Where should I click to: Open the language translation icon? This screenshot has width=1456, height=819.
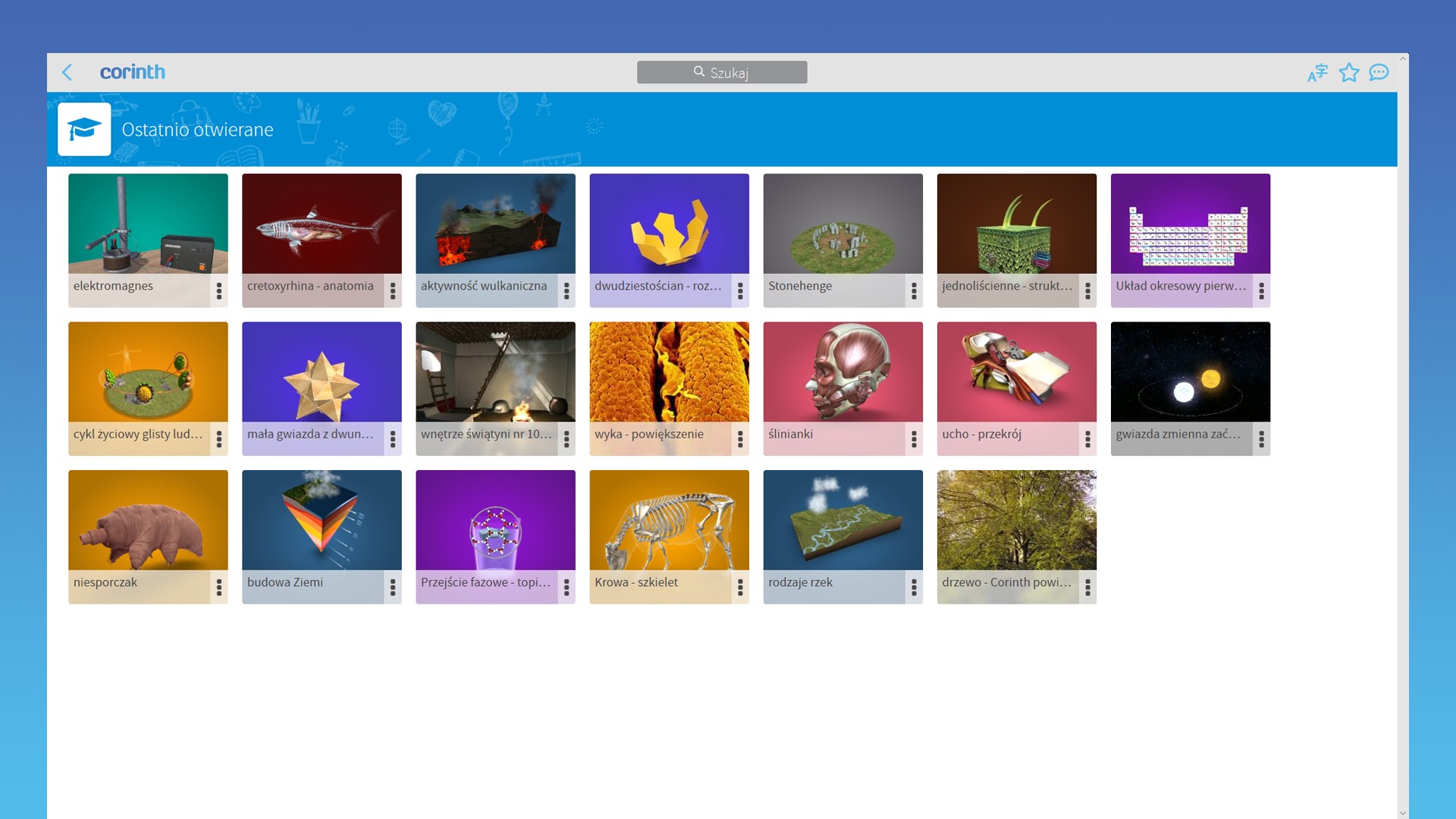[x=1317, y=72]
